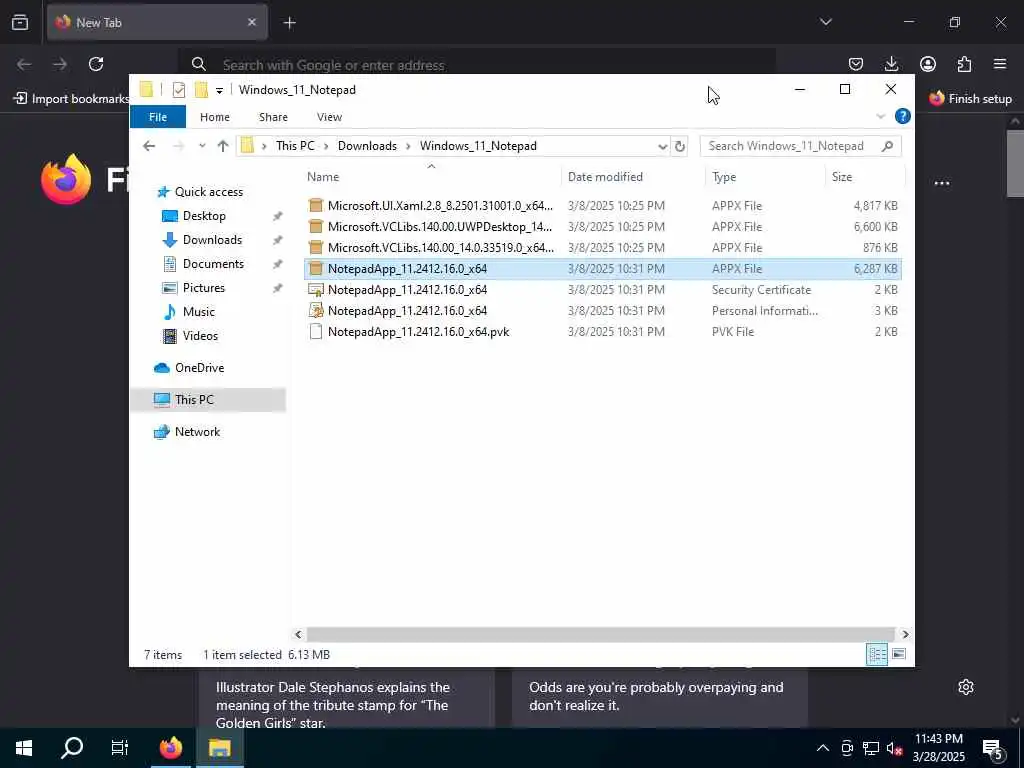Sort files by Date modified column
Viewport: 1024px width, 768px height.
[632, 177]
